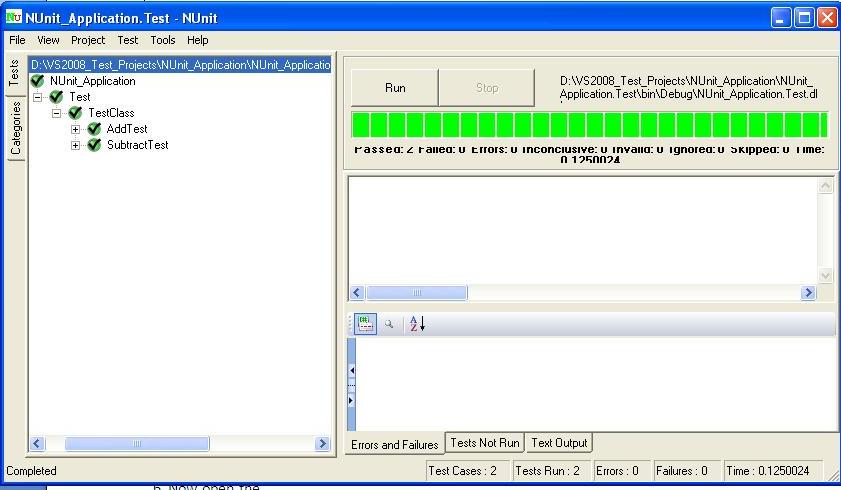
Task: Open the File menu
Action: click(17, 40)
